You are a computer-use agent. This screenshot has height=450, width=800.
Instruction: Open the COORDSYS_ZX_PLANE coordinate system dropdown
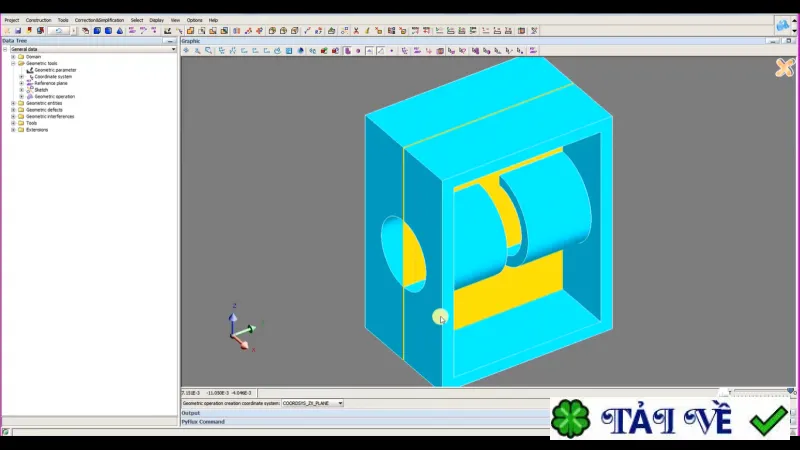(312, 403)
